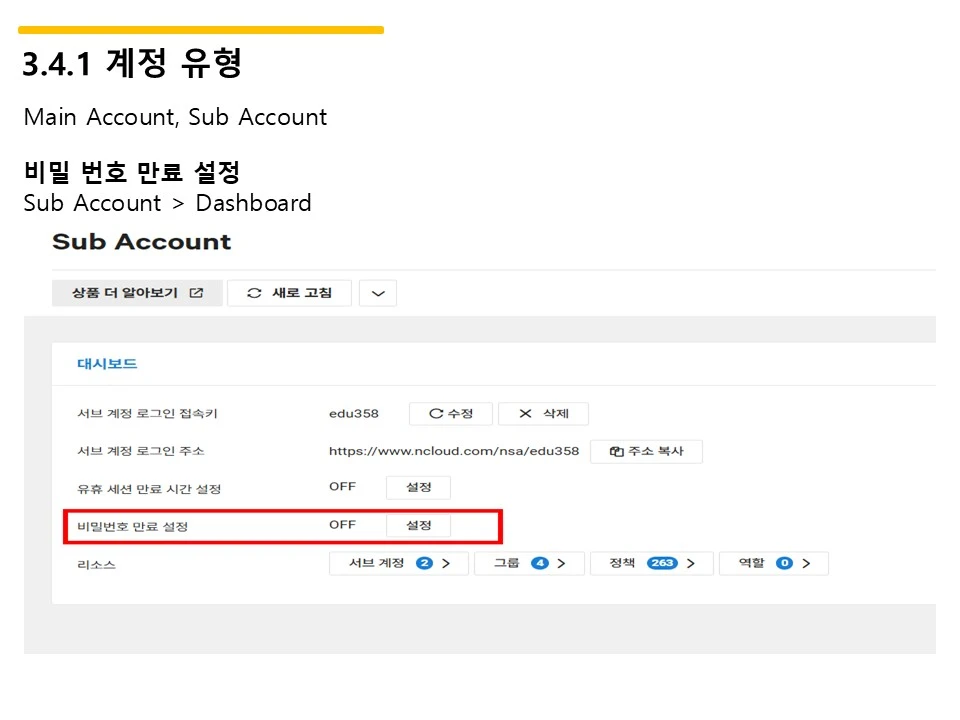Viewport: 960px width, 720px height.
Task: Open the 정책 resource list
Action: coord(652,563)
